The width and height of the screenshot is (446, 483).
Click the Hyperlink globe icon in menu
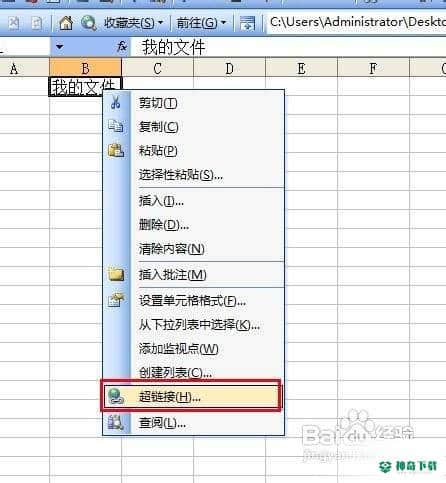(116, 397)
